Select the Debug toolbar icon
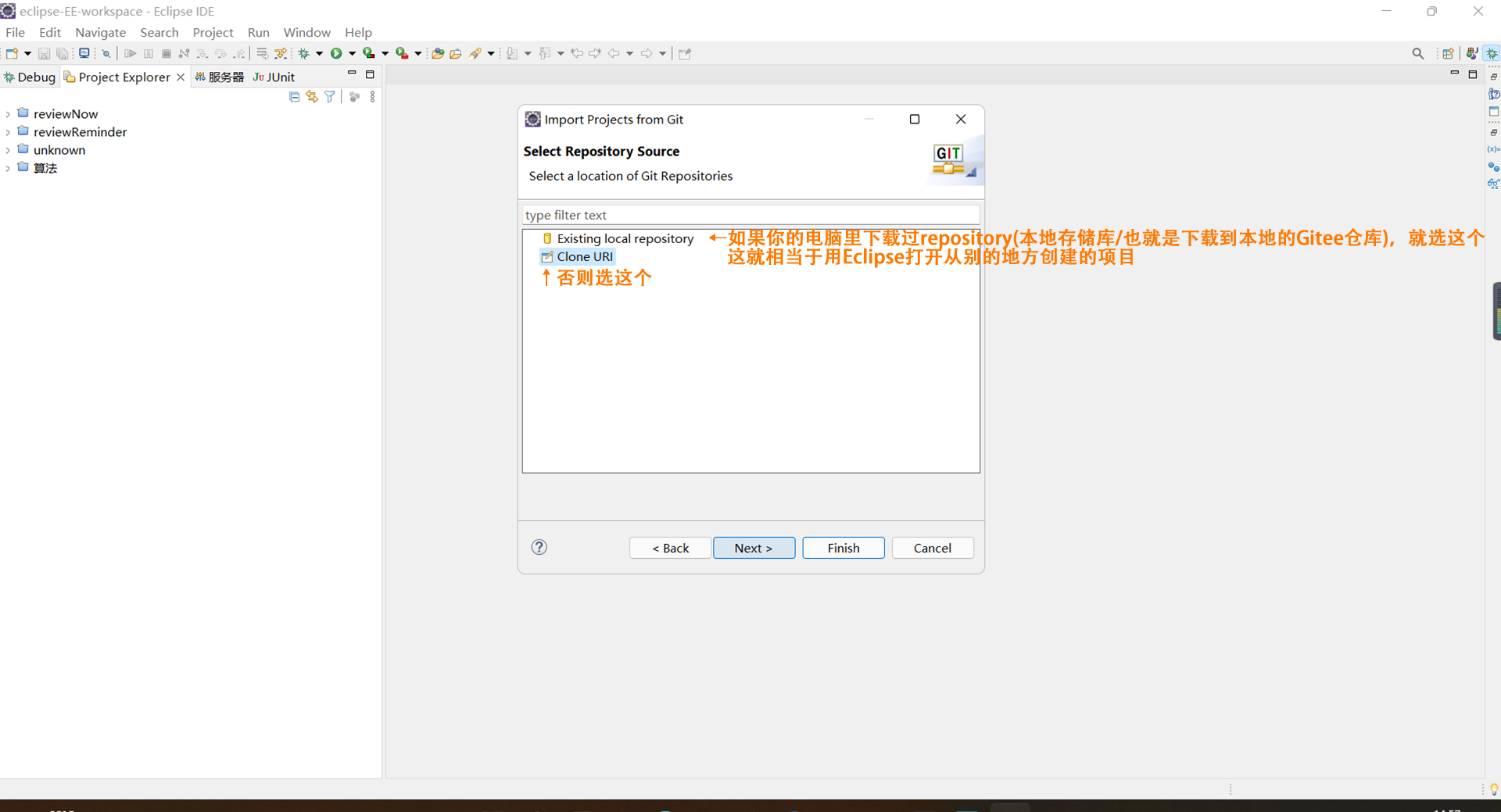The height and width of the screenshot is (812, 1501). tap(306, 52)
